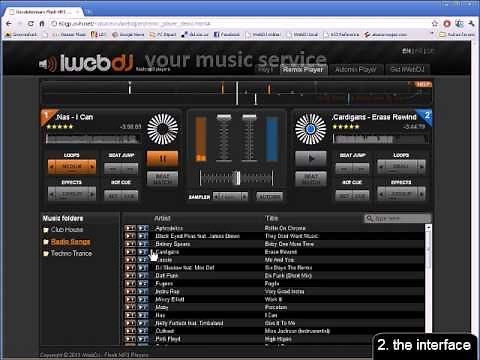
Task: Sort the list by Title column
Action: coord(271,218)
